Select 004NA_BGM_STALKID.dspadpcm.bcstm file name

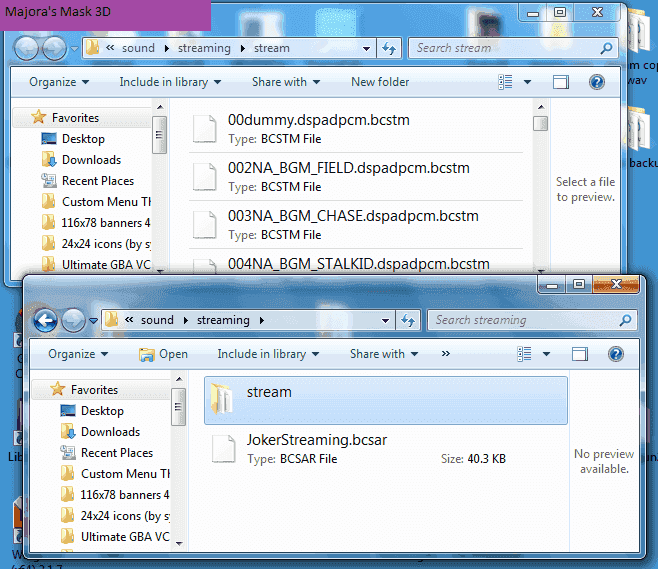pos(358,264)
